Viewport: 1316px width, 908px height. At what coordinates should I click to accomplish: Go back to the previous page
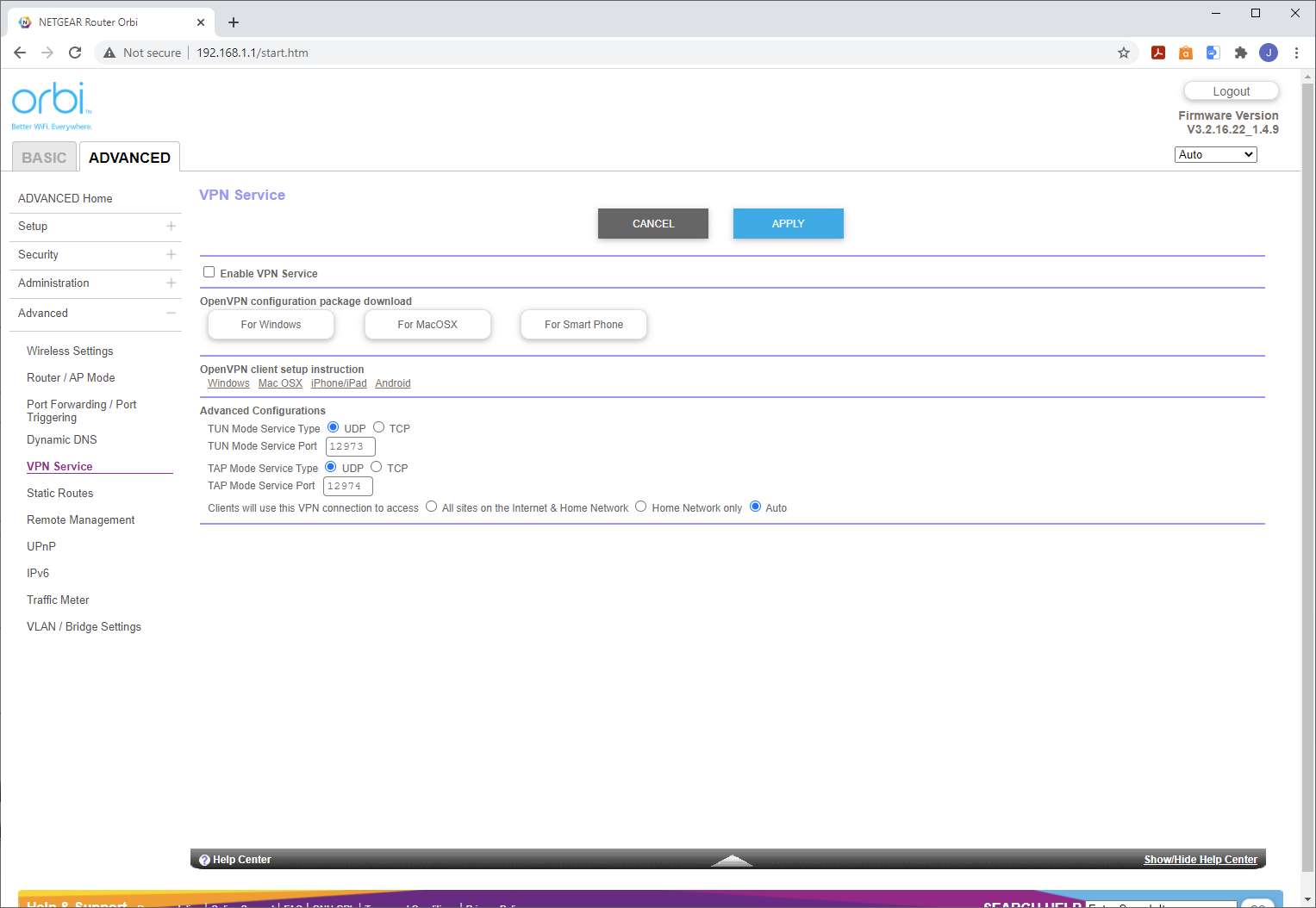click(x=20, y=53)
